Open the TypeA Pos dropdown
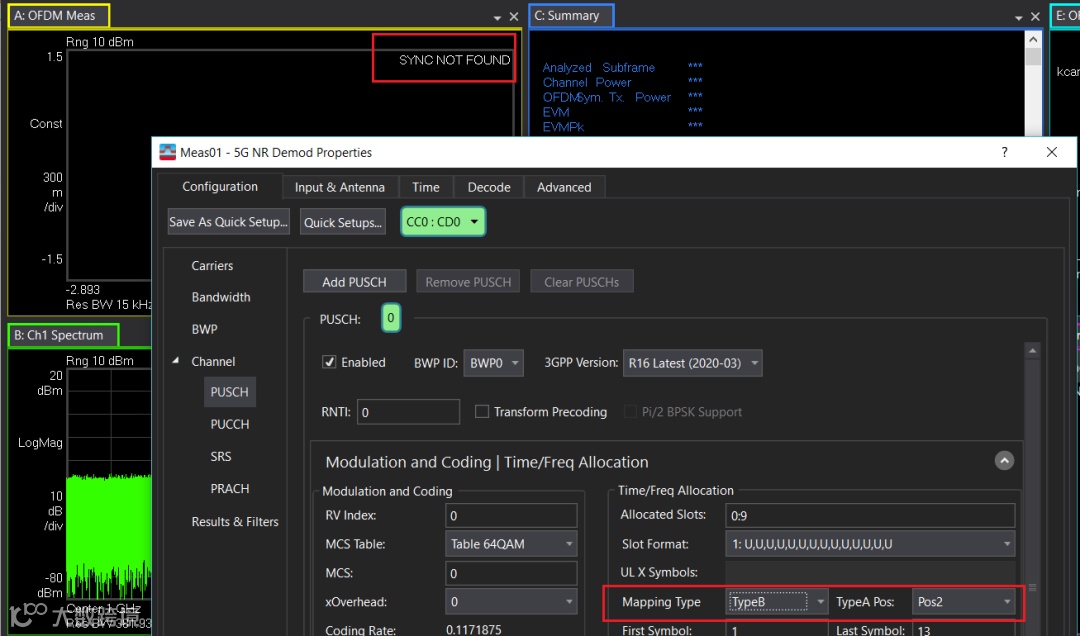 [964, 602]
